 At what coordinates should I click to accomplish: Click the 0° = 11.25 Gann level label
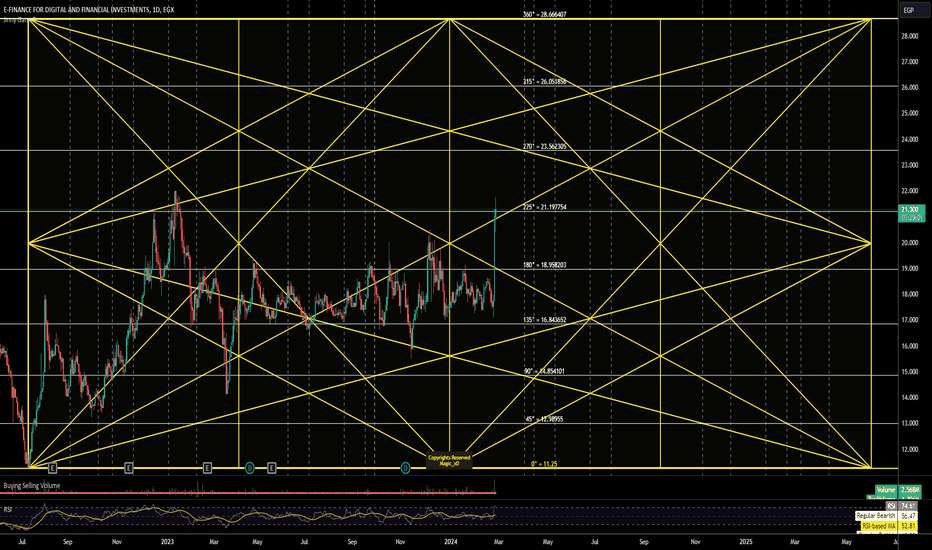[544, 464]
